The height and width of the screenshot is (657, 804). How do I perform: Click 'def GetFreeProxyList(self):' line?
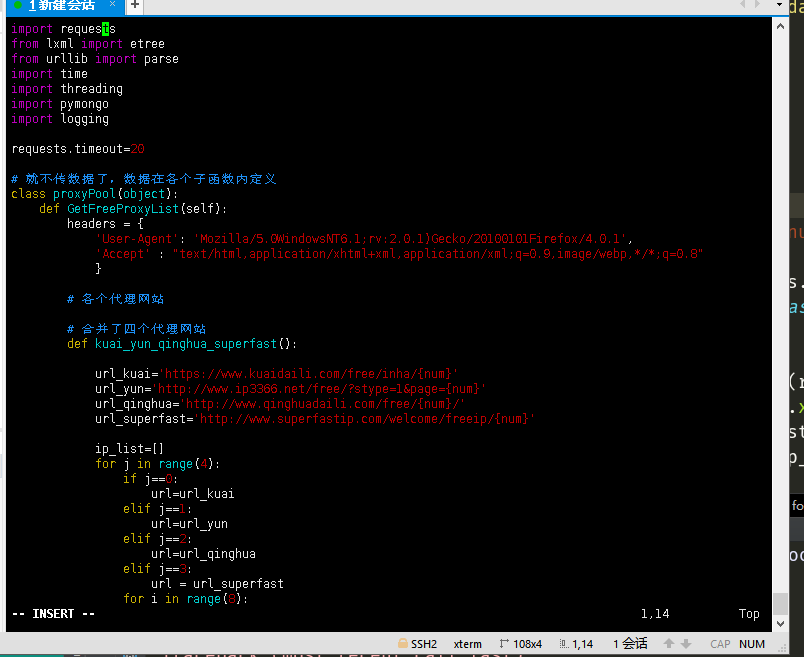tap(133, 209)
